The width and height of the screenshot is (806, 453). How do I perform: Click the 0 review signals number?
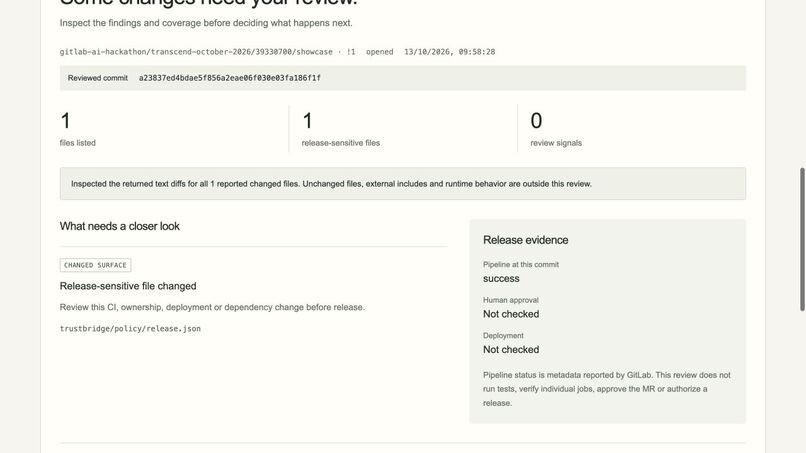coord(536,121)
